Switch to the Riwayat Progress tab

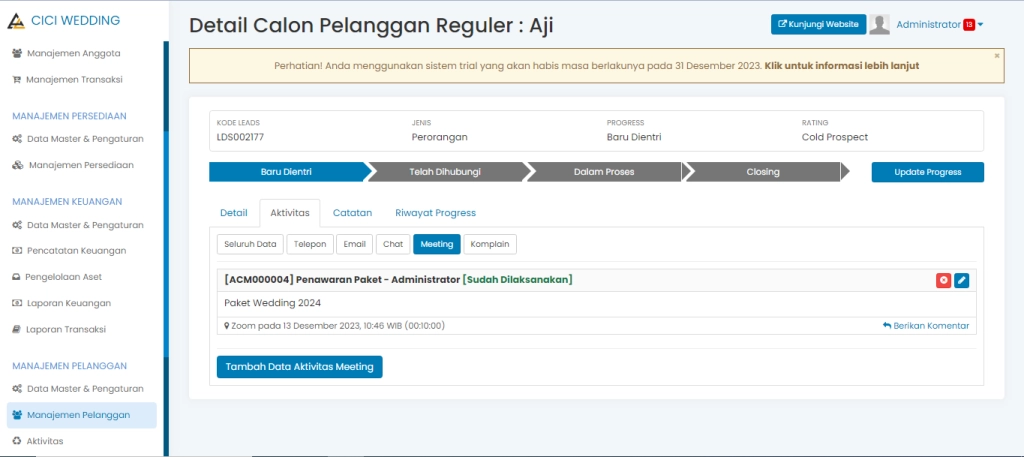click(435, 213)
